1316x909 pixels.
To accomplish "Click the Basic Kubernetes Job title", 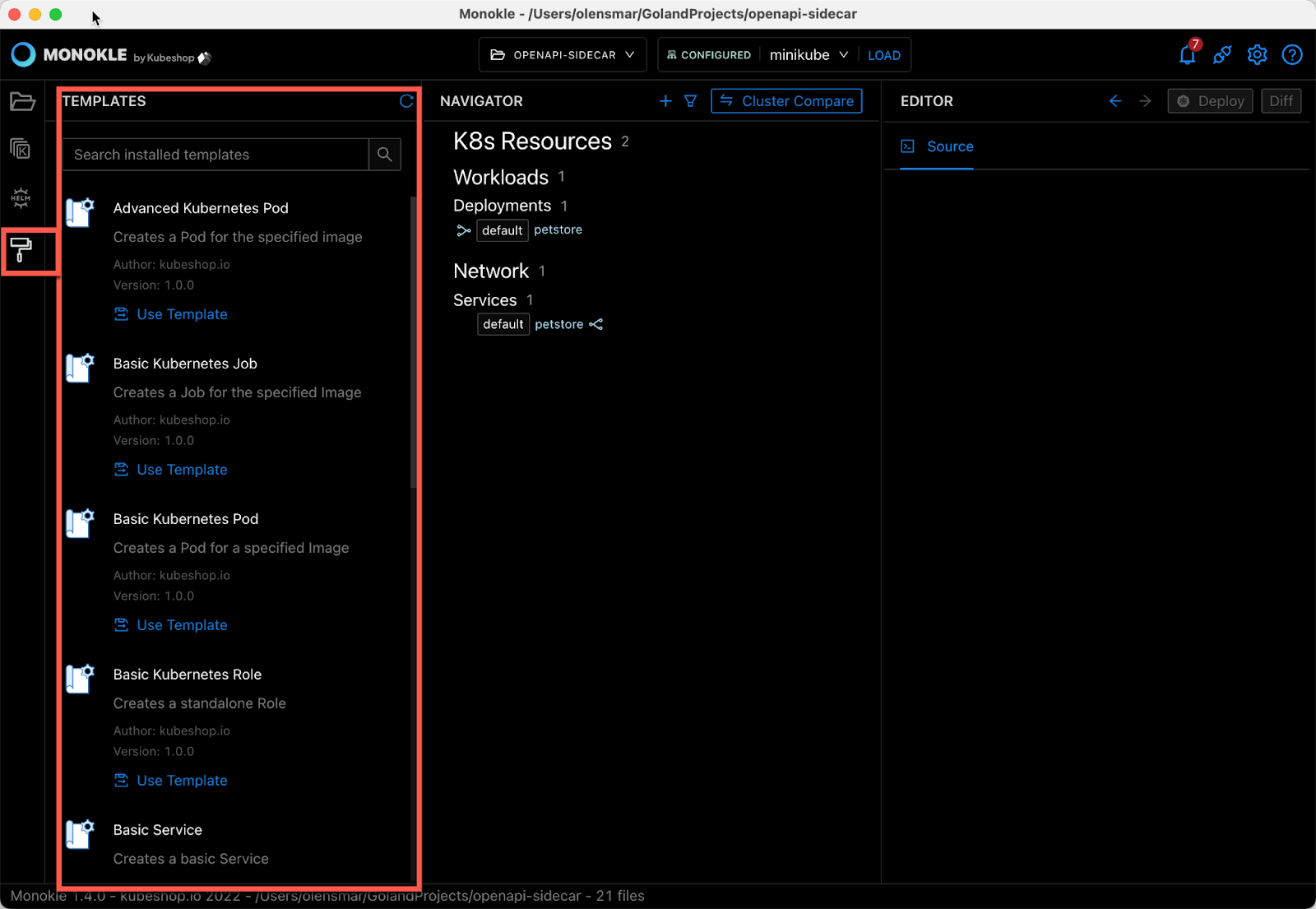I will (185, 364).
